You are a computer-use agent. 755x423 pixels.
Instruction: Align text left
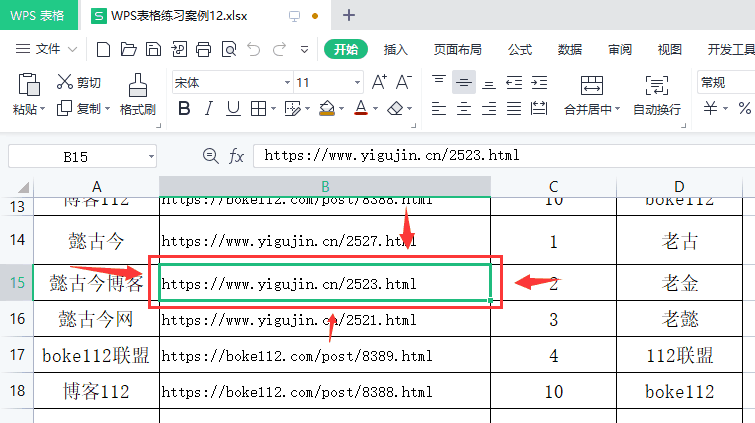click(x=439, y=108)
